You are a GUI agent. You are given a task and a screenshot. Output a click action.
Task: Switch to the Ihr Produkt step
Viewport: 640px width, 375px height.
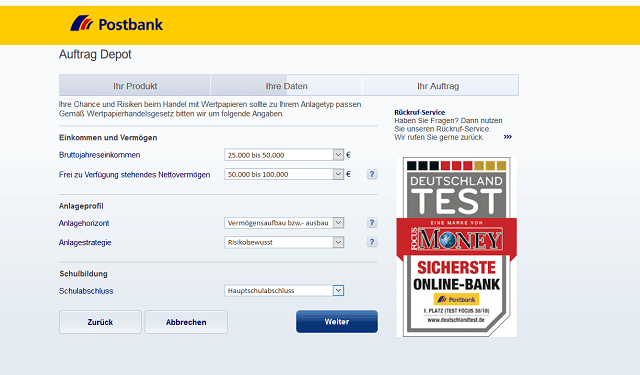coord(135,86)
